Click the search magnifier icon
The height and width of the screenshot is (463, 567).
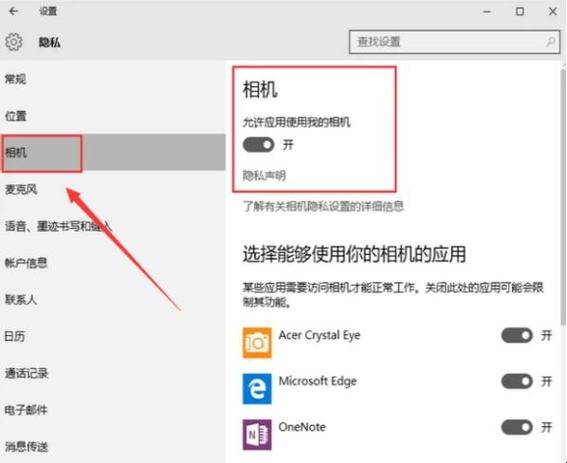(x=550, y=42)
